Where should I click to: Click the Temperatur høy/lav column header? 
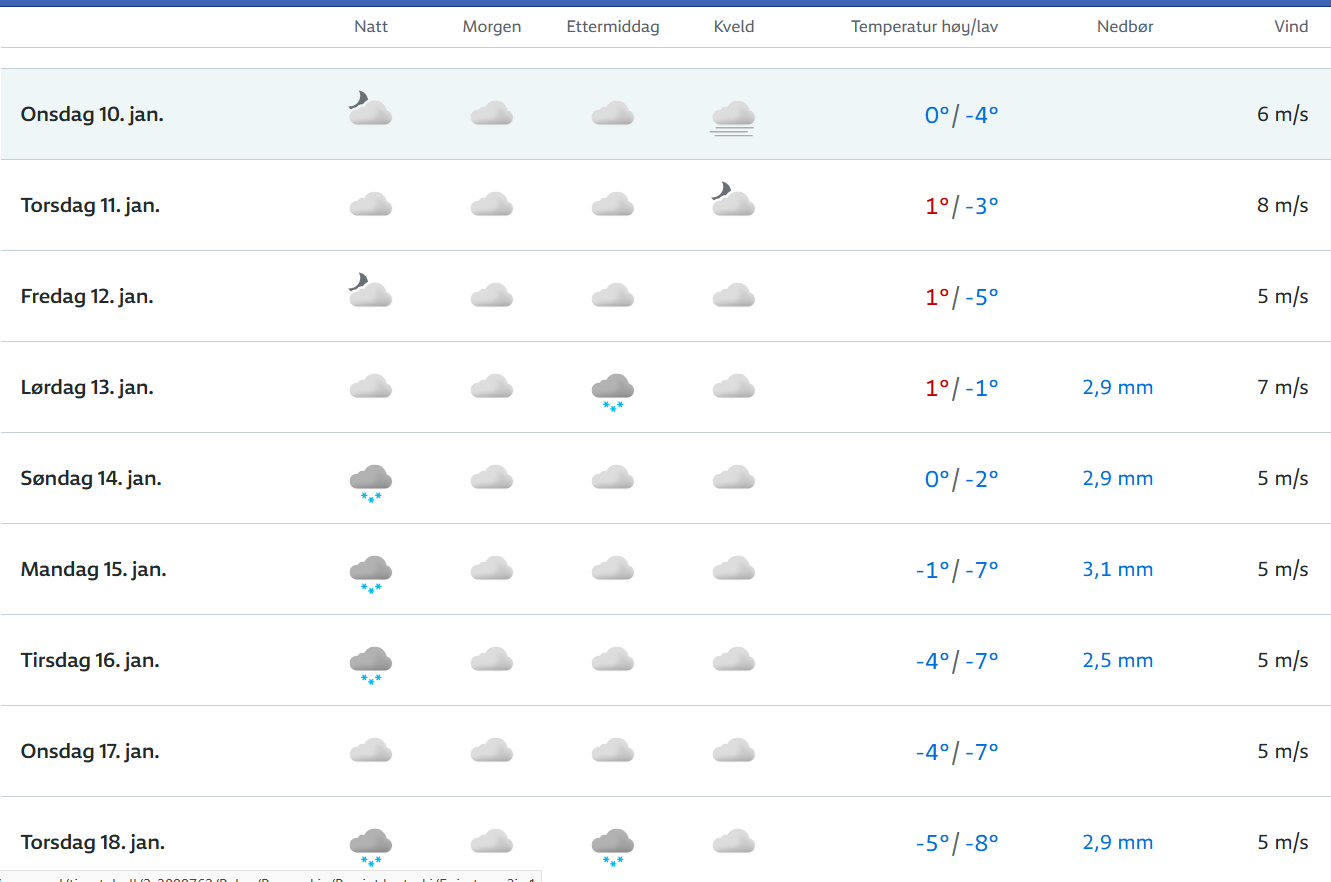[x=924, y=27]
